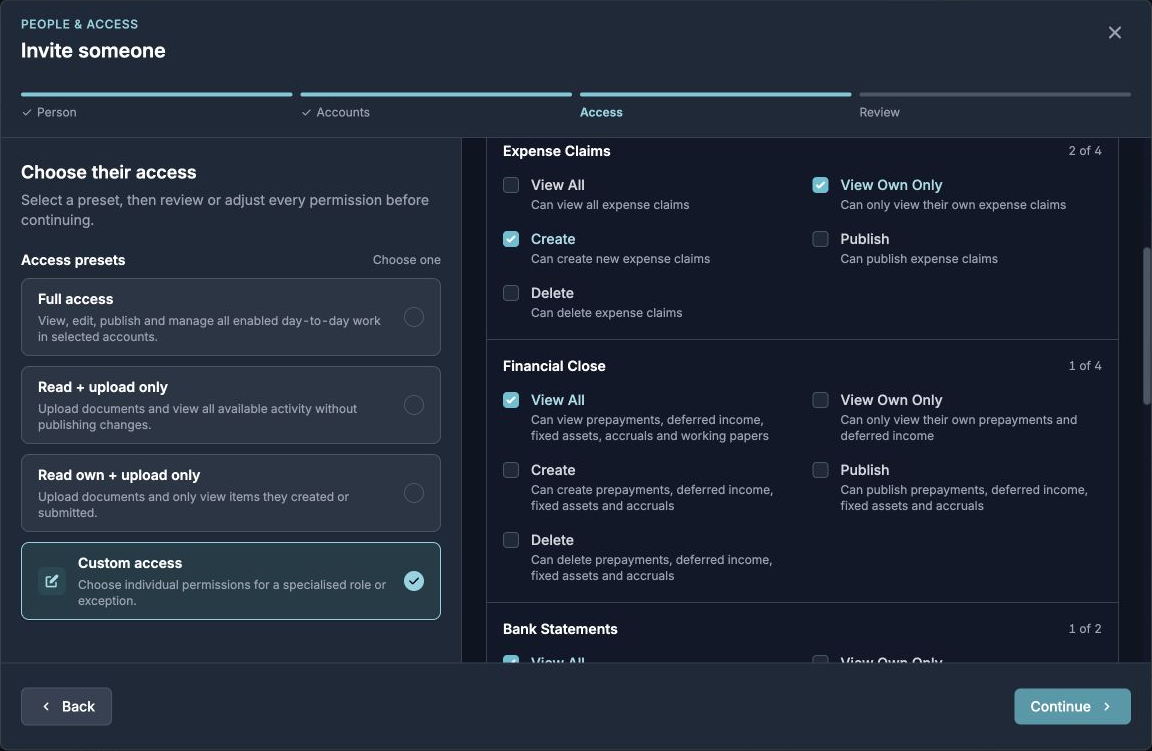Screen dimensions: 1152x751
Task: Click the 'Can publish expense claims' description
Action: [919, 259]
